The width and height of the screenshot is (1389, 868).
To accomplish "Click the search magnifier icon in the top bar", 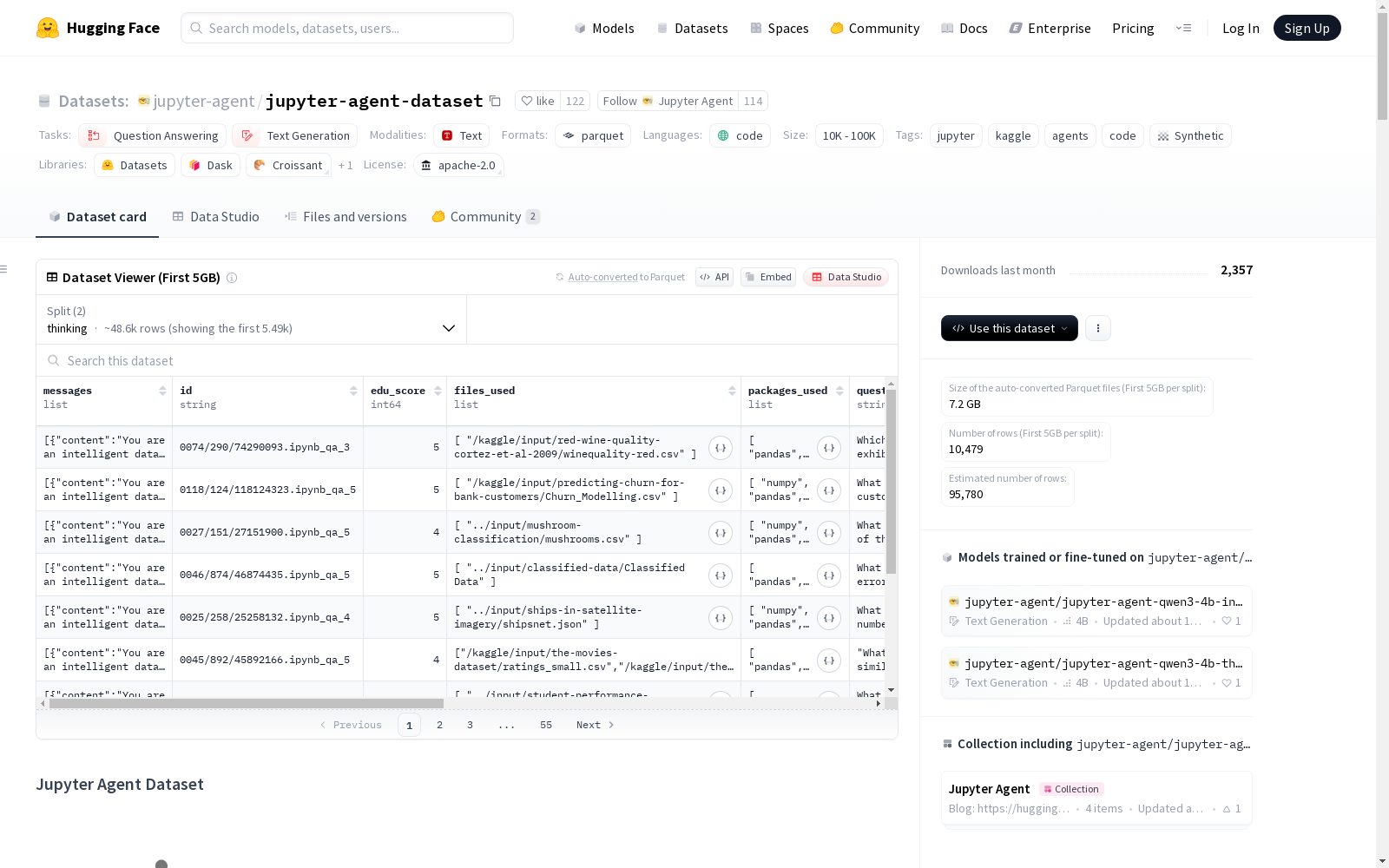I will [197, 28].
